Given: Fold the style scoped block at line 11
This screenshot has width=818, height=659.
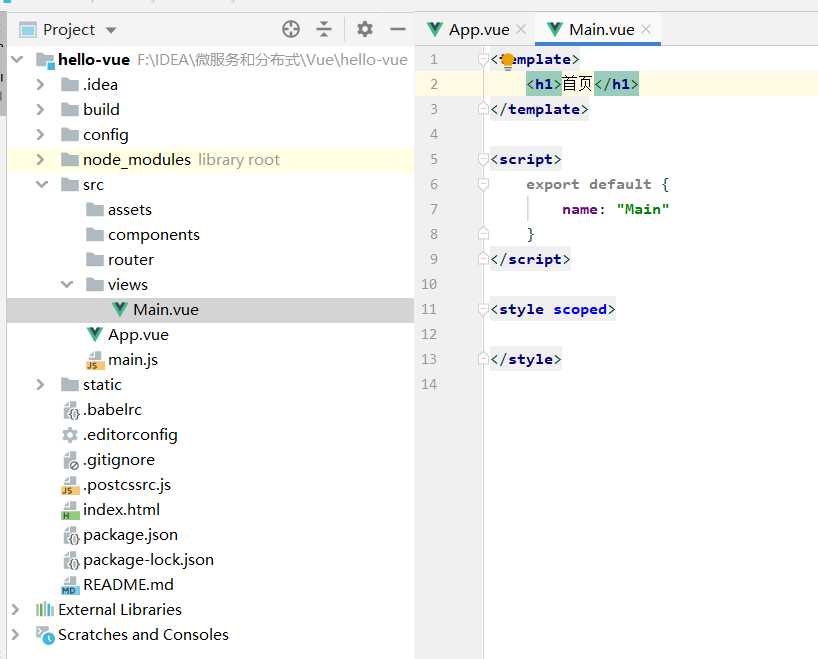Looking at the screenshot, I should 483,310.
